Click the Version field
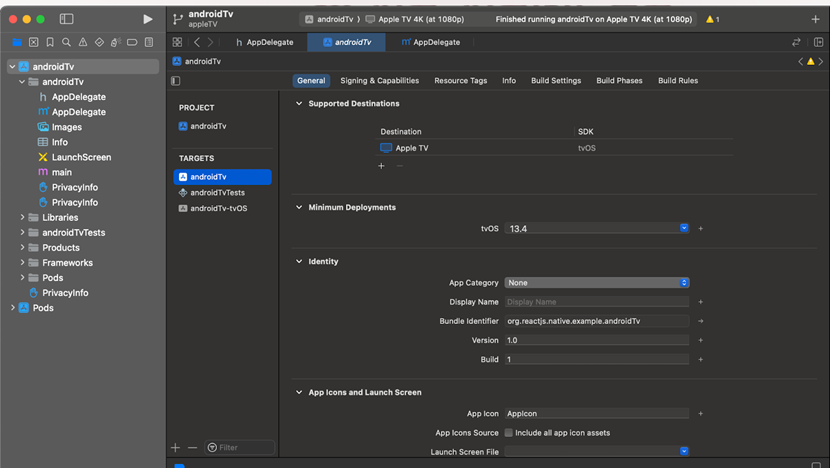Image resolution: width=830 pixels, height=468 pixels. point(597,340)
